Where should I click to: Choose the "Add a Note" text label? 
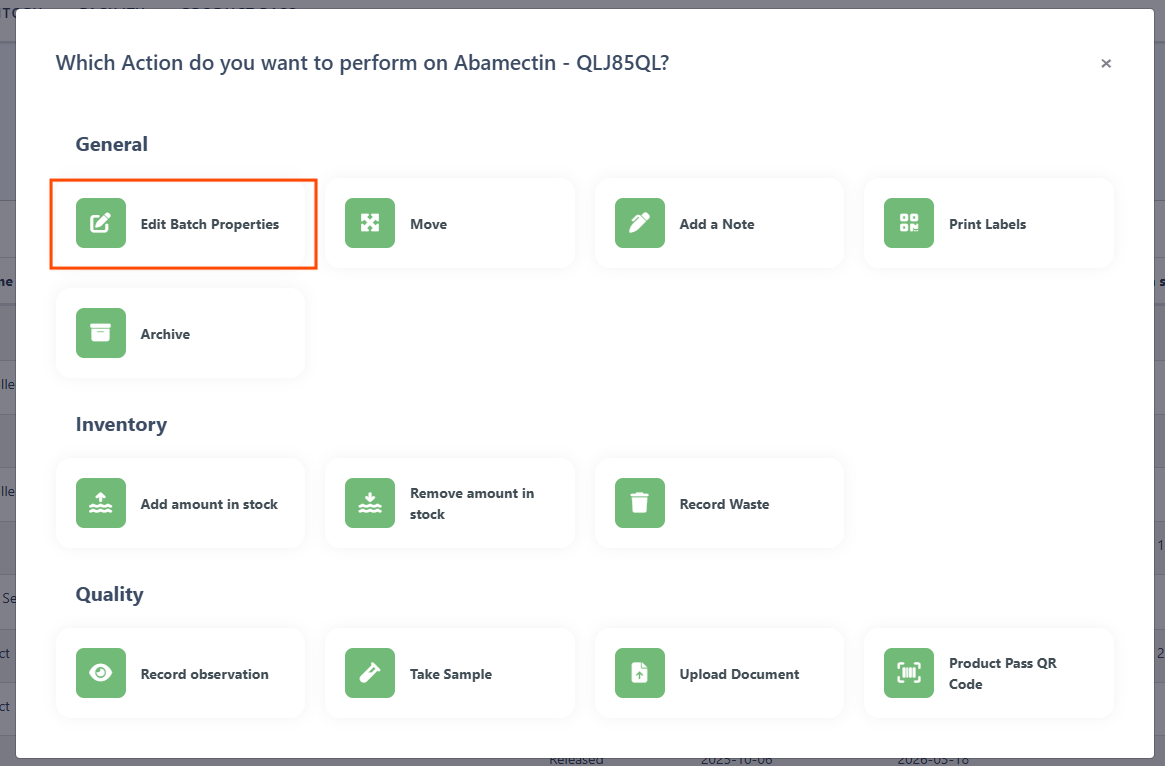[717, 224]
